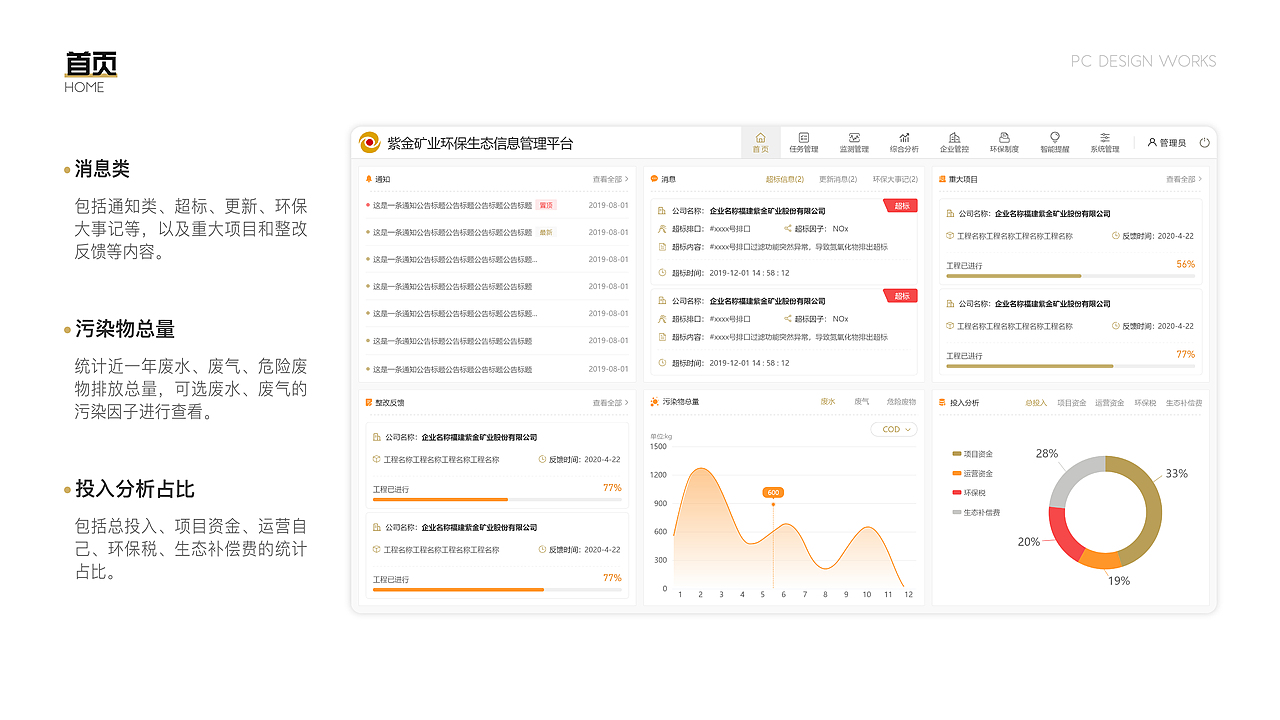Click month 12 on the chart axis
Image resolution: width=1280 pixels, height=720 pixels.
(x=908, y=595)
